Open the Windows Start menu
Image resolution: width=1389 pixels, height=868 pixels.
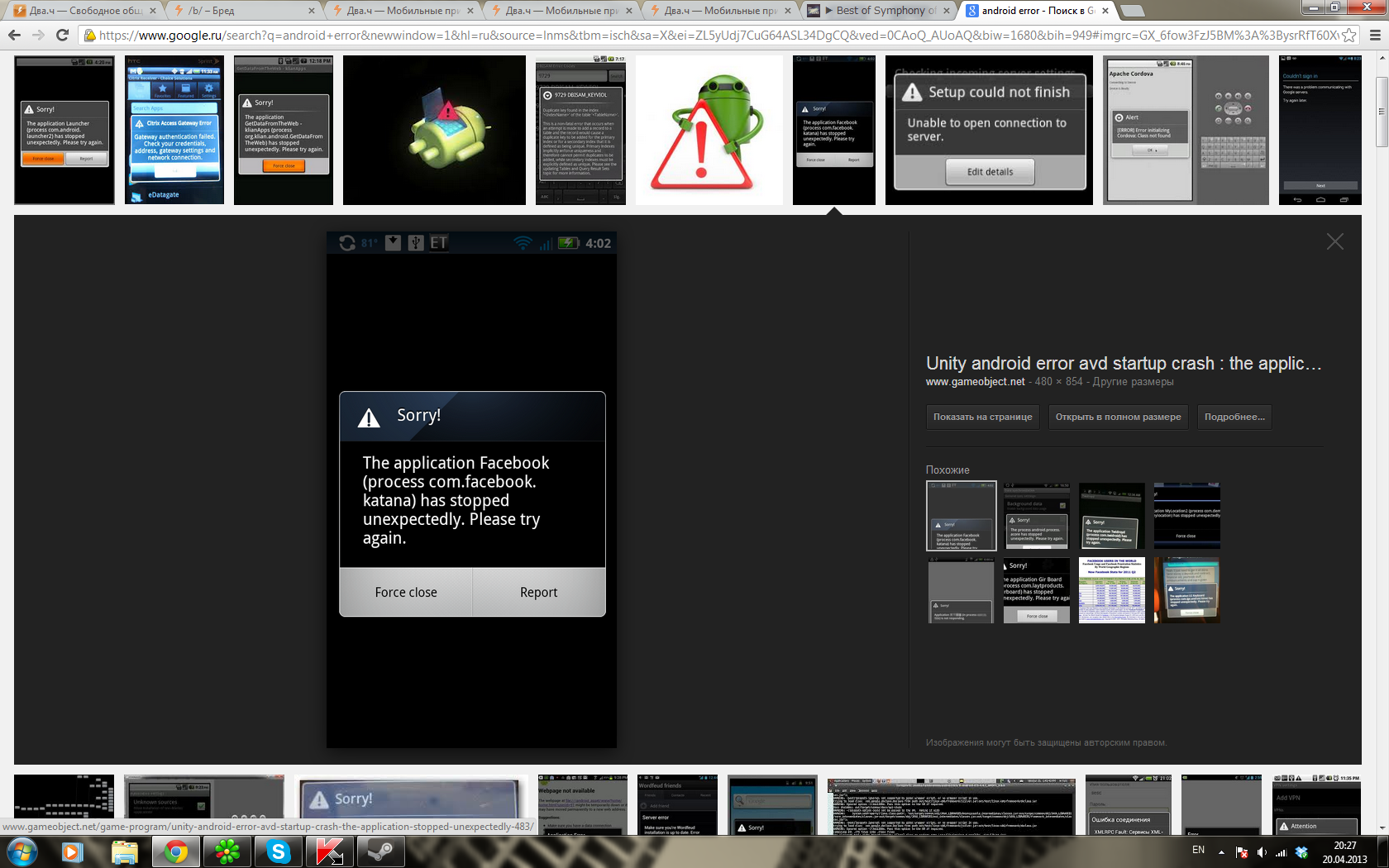click(x=21, y=851)
